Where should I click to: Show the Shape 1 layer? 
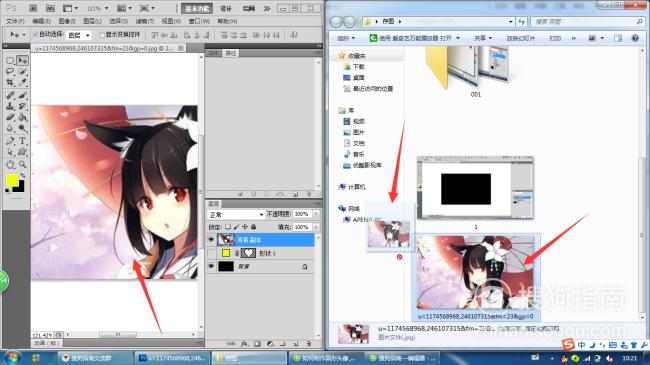211,253
